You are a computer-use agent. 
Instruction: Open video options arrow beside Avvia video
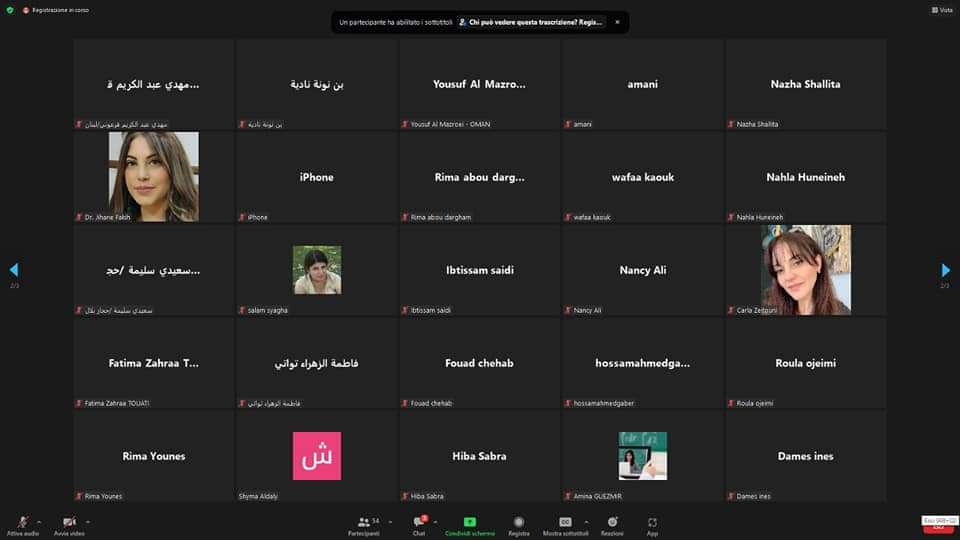pyautogui.click(x=87, y=521)
